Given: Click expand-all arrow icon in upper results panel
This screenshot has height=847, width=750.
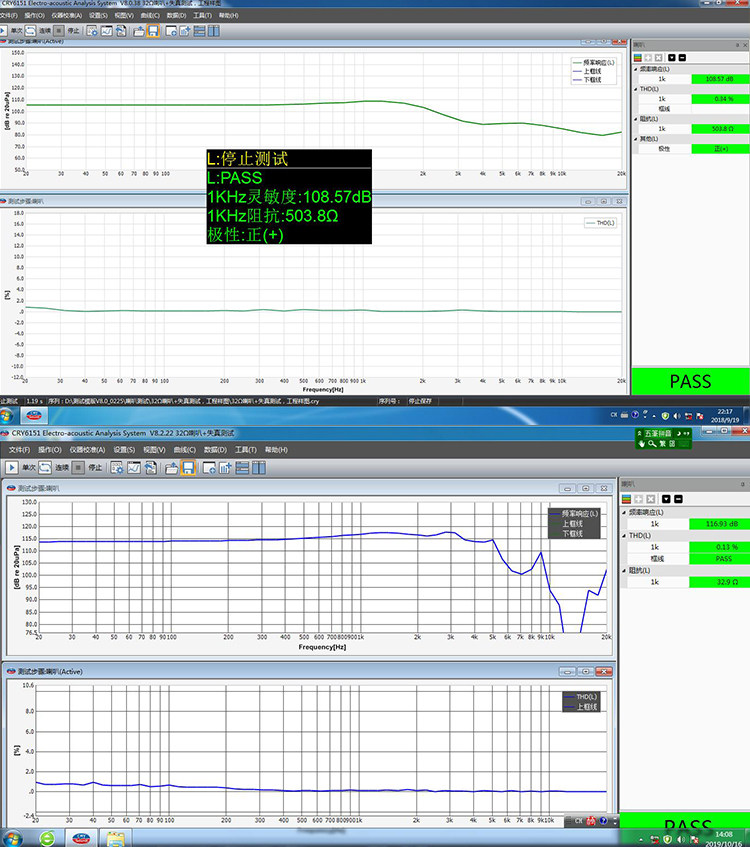Looking at the screenshot, I should click(672, 57).
